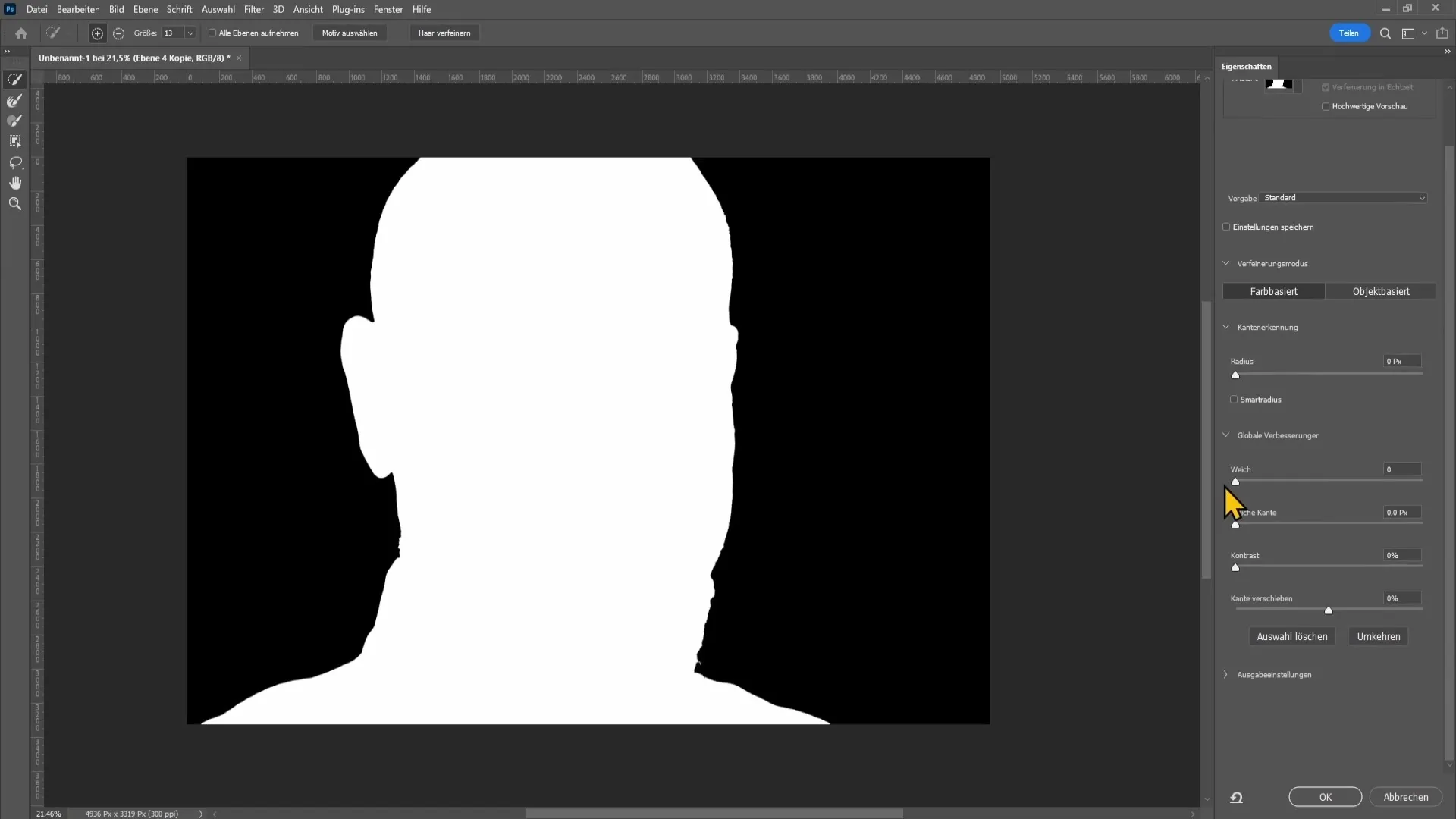Open the Filter menu
Screen dimensions: 1456x819
click(x=254, y=9)
